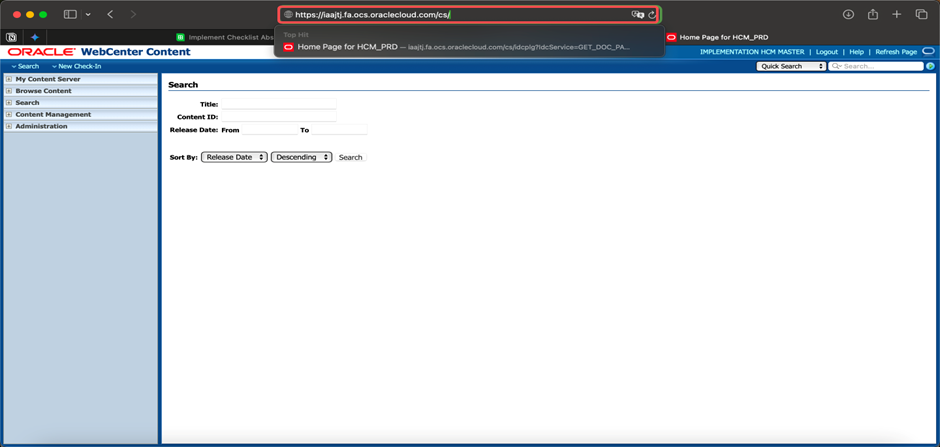Open the Release Date sort-by dropdown

coord(234,157)
